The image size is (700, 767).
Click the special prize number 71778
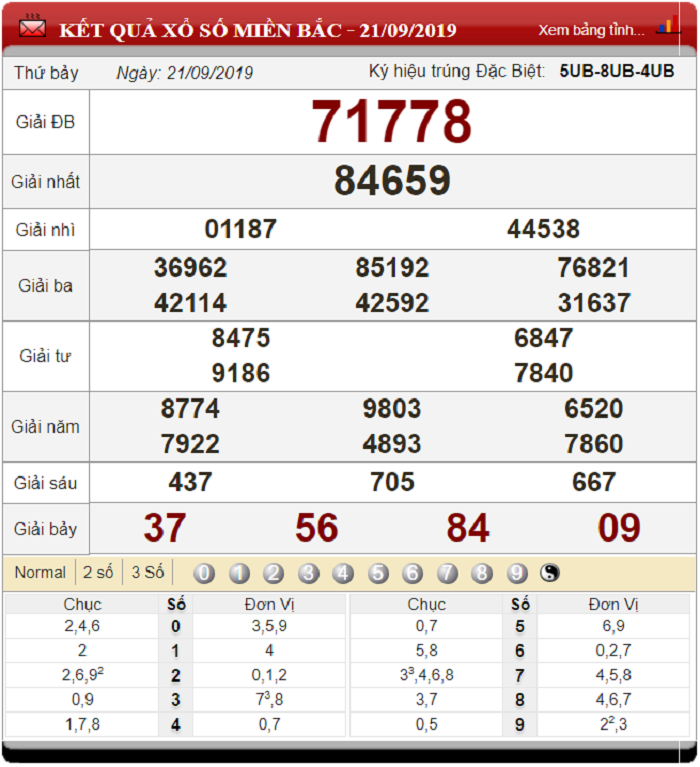pyautogui.click(x=392, y=121)
